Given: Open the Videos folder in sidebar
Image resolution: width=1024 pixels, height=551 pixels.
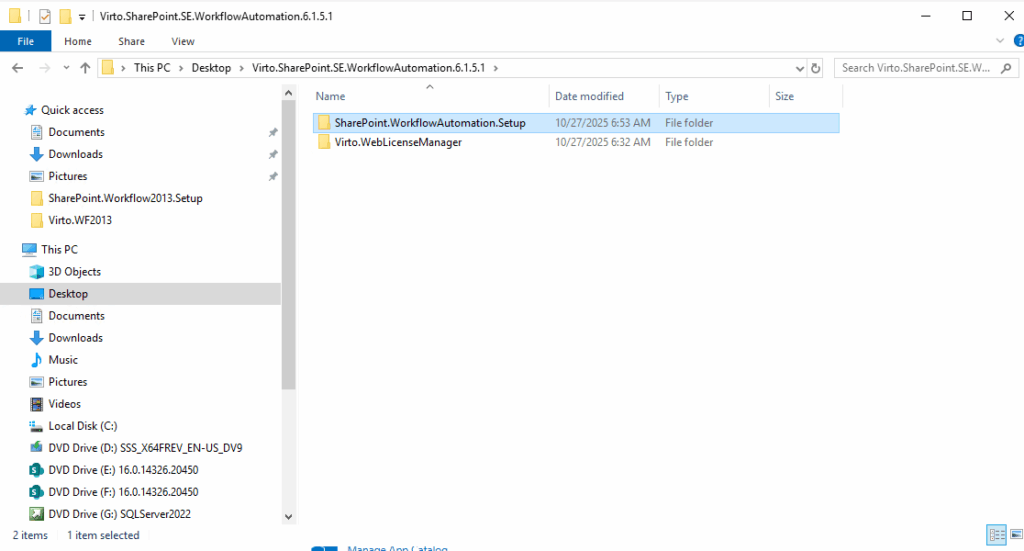Looking at the screenshot, I should (64, 404).
